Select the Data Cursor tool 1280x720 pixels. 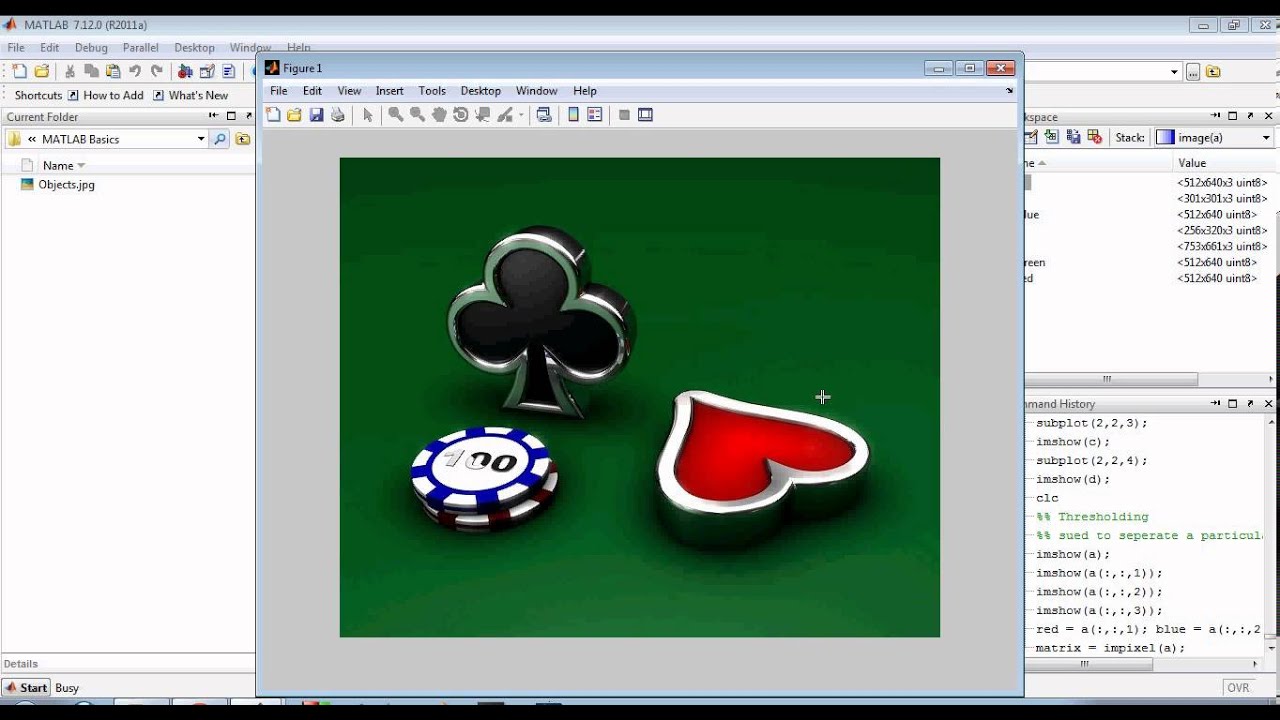[483, 115]
